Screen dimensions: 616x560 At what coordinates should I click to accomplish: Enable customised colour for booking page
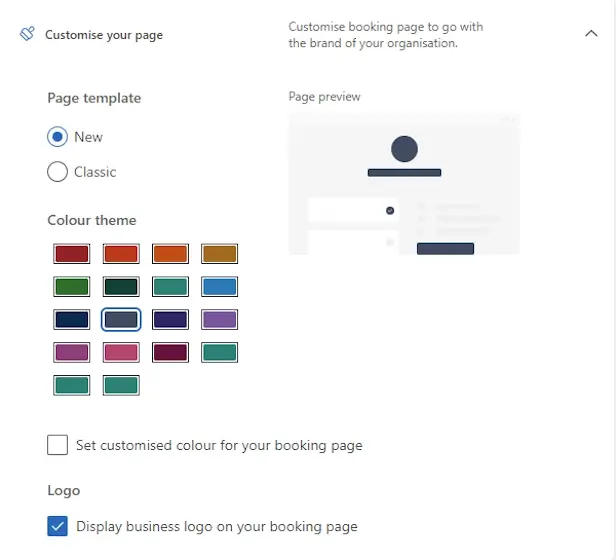click(x=58, y=445)
